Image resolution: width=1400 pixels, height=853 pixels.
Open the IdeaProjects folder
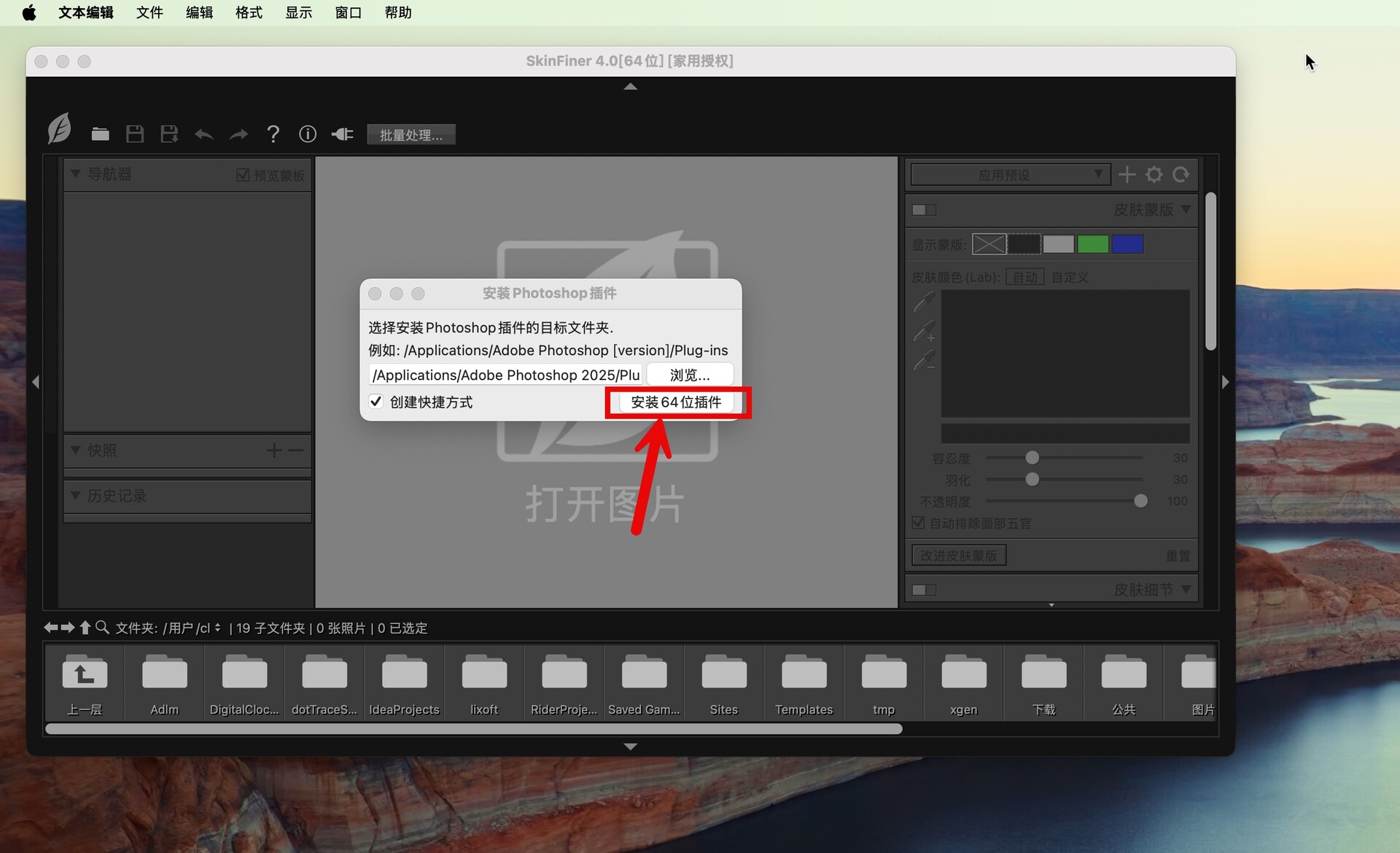coord(404,683)
